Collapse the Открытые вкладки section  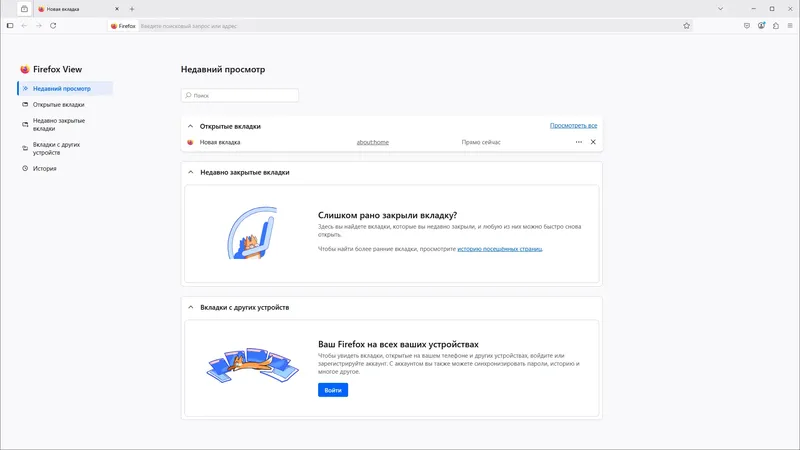(191, 126)
